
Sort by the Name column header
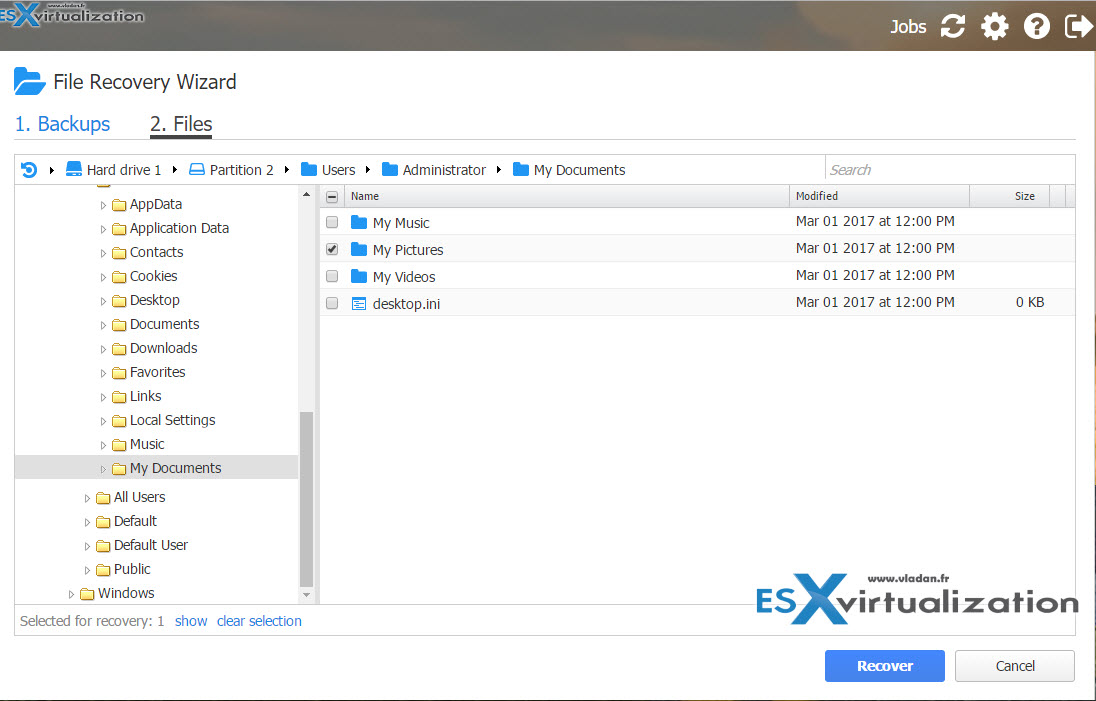pyautogui.click(x=566, y=196)
